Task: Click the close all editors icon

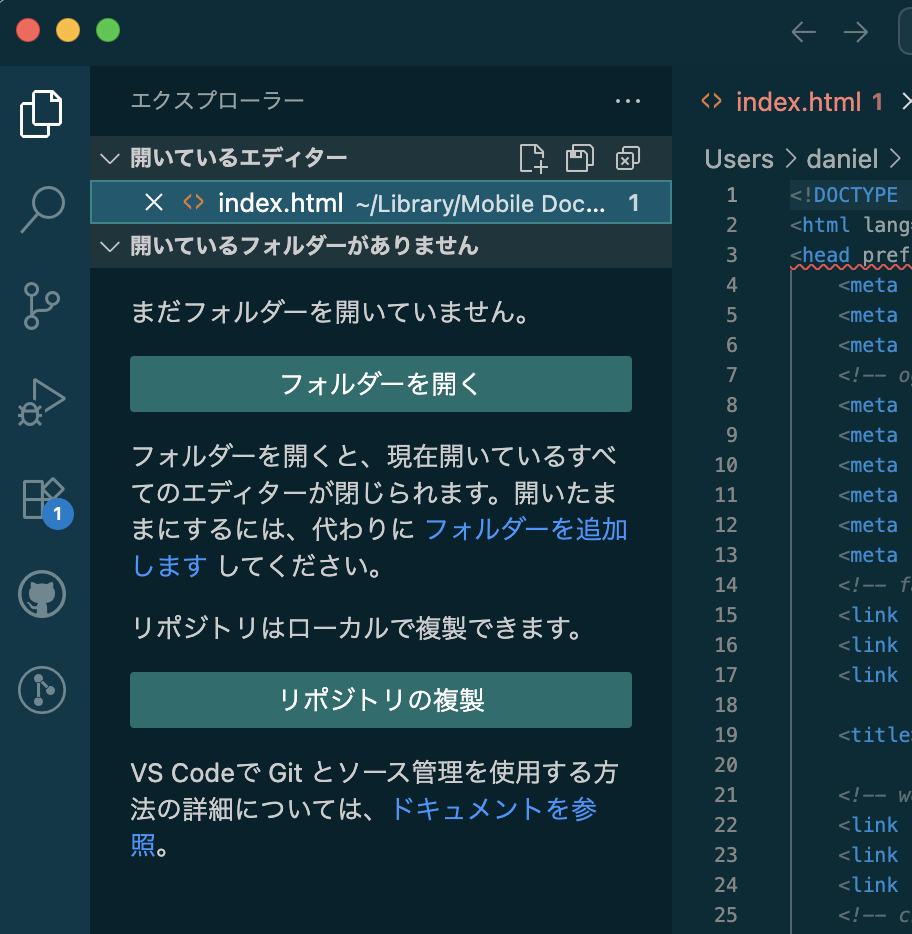Action: click(627, 158)
